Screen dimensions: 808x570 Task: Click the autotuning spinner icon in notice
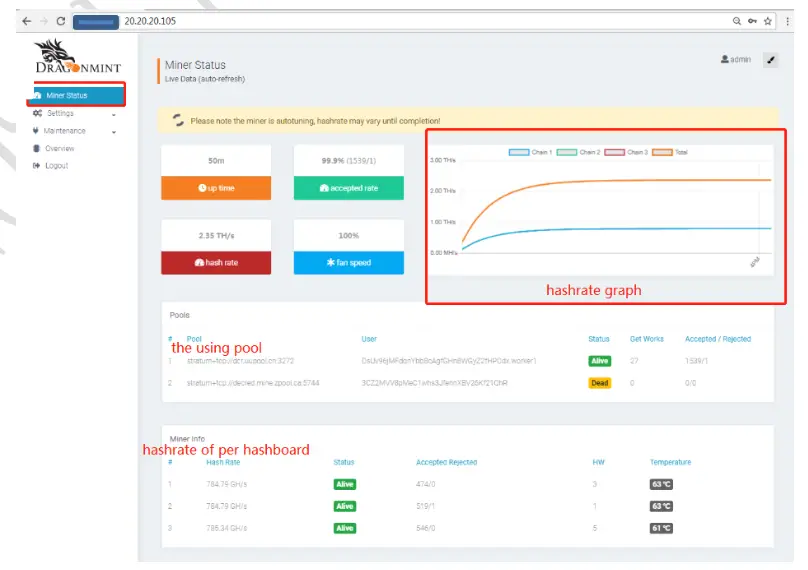point(178,120)
